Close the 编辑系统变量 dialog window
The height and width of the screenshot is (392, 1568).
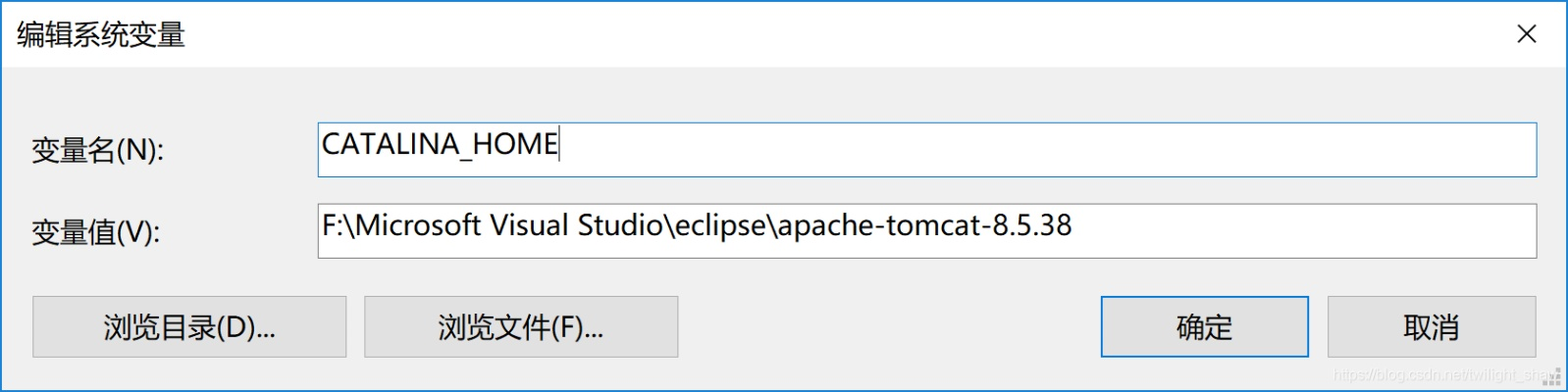tap(1526, 34)
